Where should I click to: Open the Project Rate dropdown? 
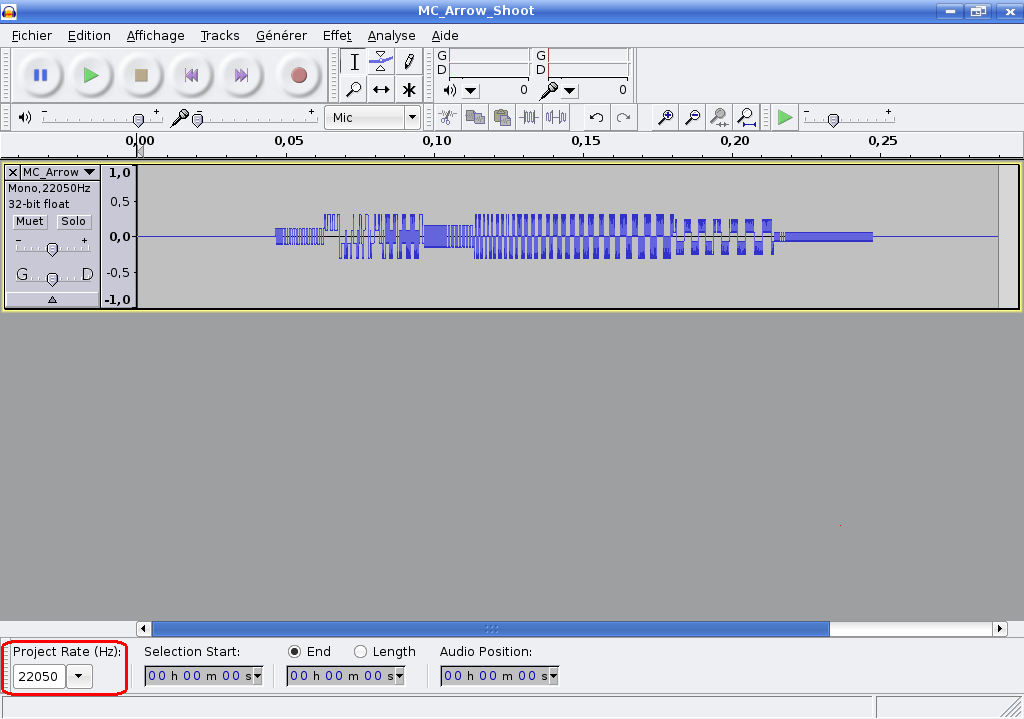[x=78, y=676]
